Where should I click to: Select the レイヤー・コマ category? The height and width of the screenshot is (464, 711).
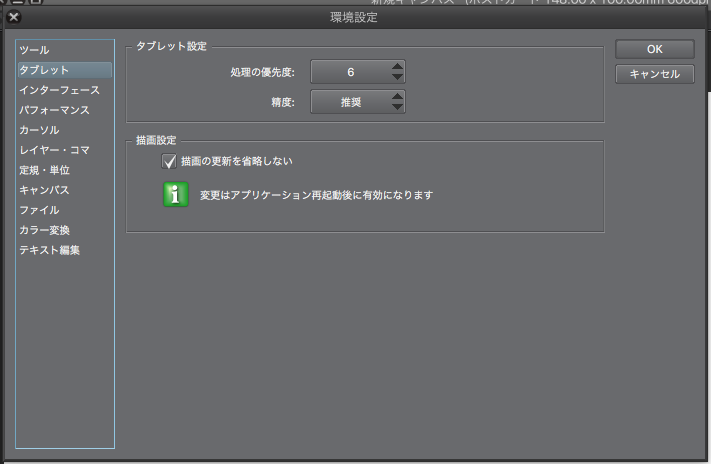pos(64,150)
